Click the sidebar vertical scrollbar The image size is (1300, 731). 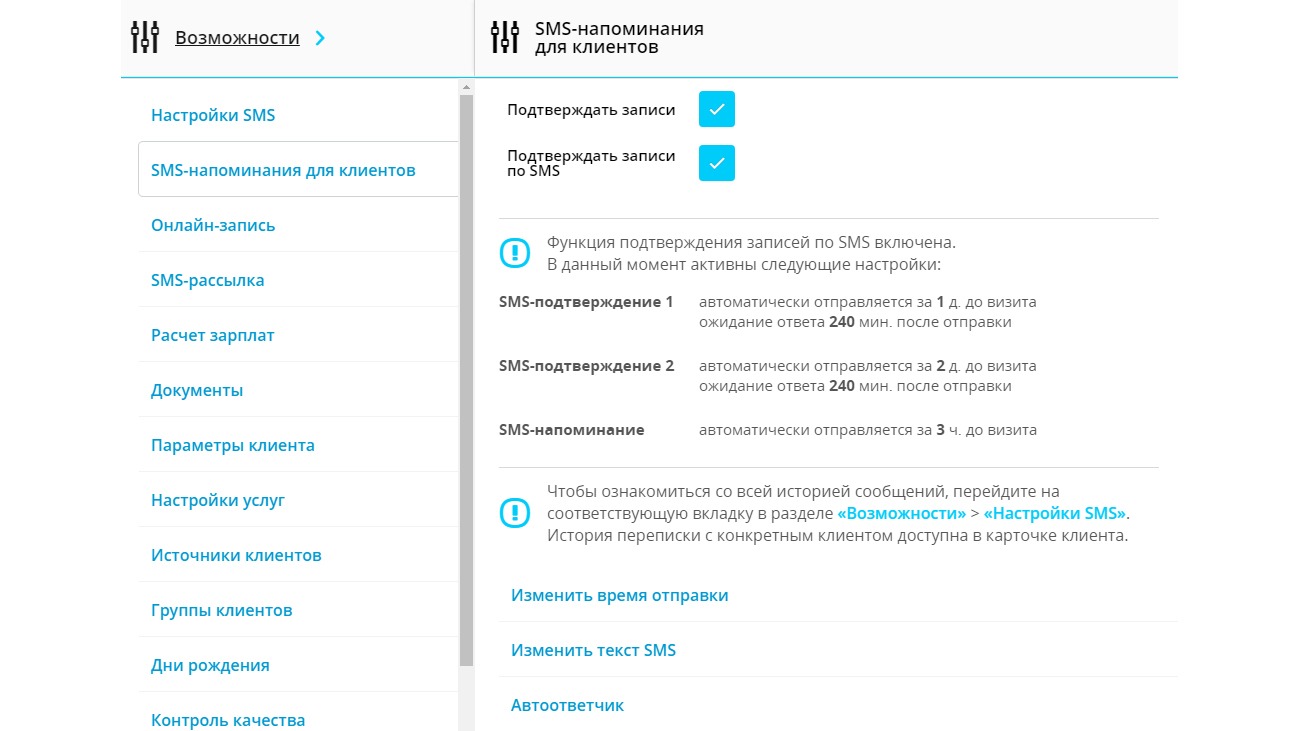point(466,380)
